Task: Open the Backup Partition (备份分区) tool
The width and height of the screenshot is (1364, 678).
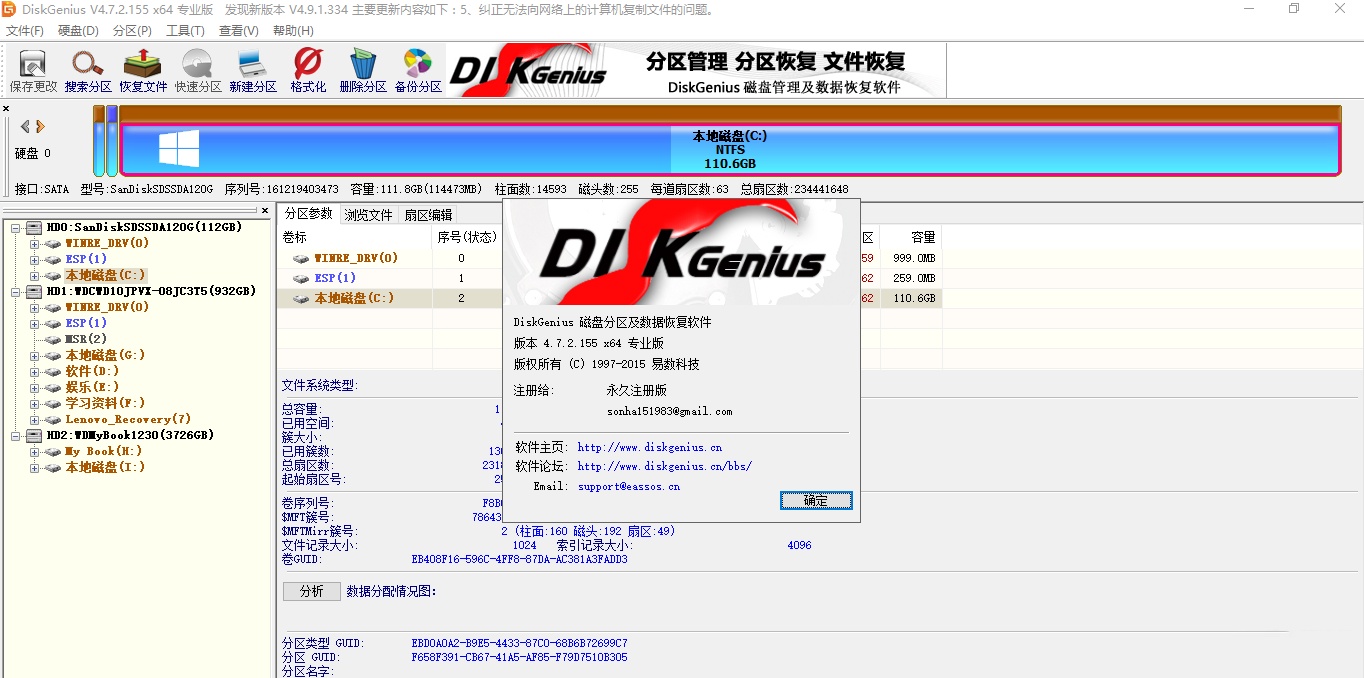Action: tap(418, 70)
